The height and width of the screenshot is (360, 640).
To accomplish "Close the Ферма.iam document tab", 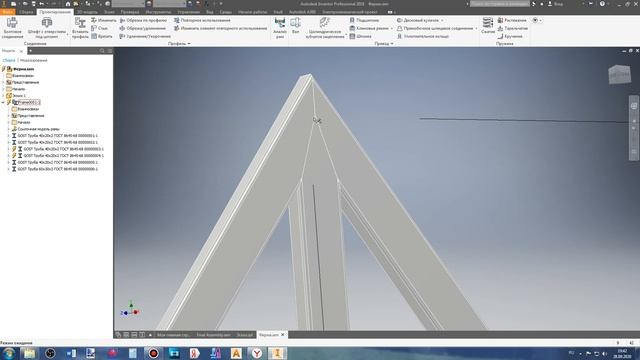I will click(282, 335).
